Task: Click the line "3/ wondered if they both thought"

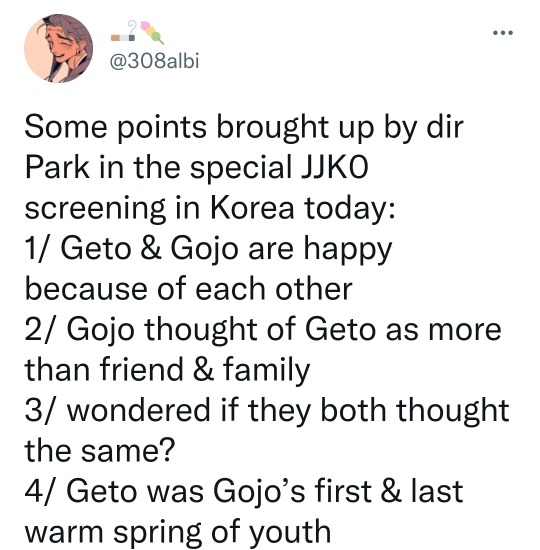Action: [x=267, y=411]
